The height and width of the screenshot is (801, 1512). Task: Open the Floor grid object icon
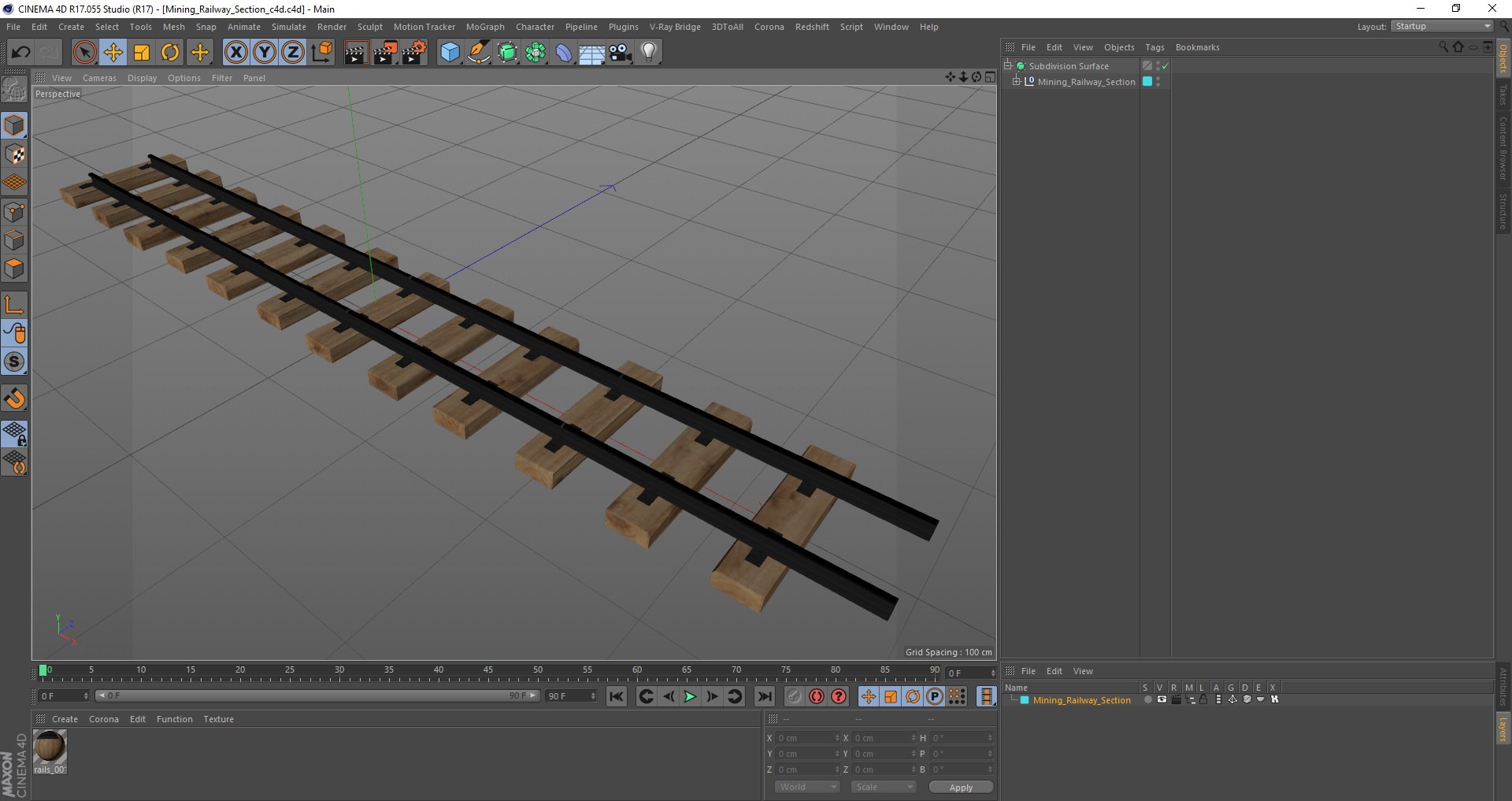click(x=592, y=53)
